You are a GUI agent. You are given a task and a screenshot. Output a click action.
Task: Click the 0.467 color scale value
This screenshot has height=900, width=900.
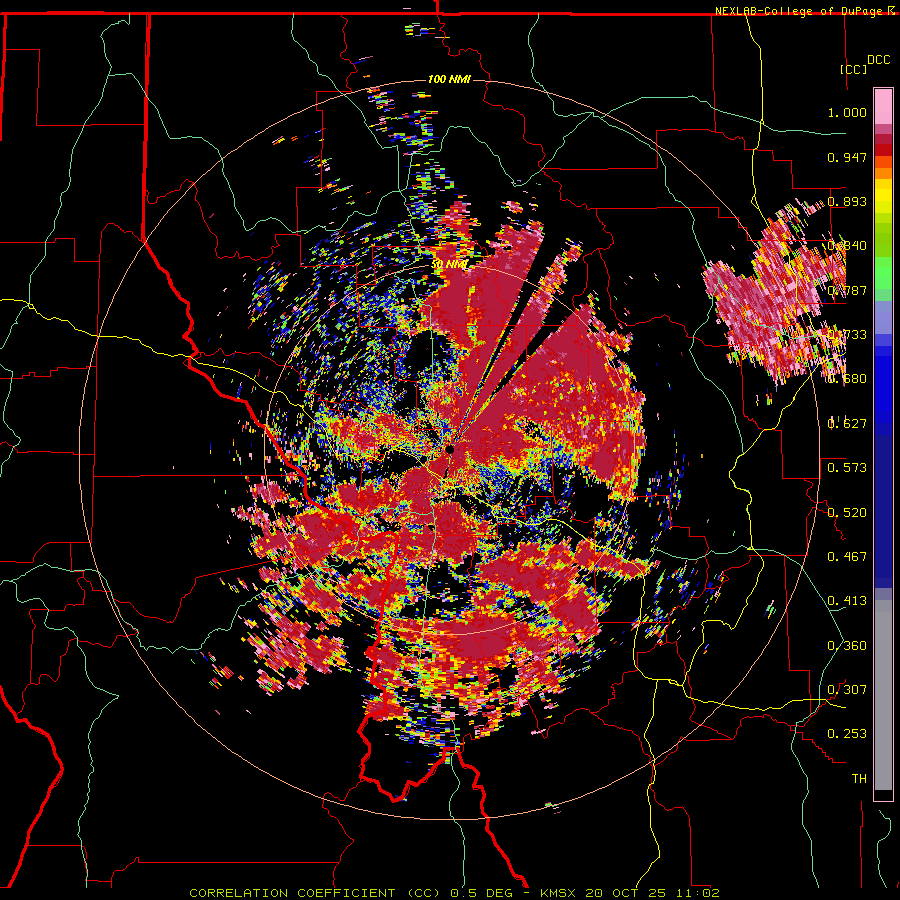(847, 556)
